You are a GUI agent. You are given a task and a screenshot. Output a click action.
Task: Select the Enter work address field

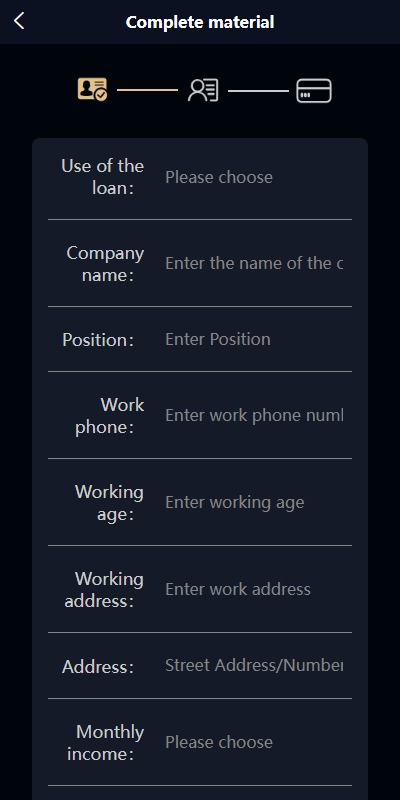coord(254,589)
